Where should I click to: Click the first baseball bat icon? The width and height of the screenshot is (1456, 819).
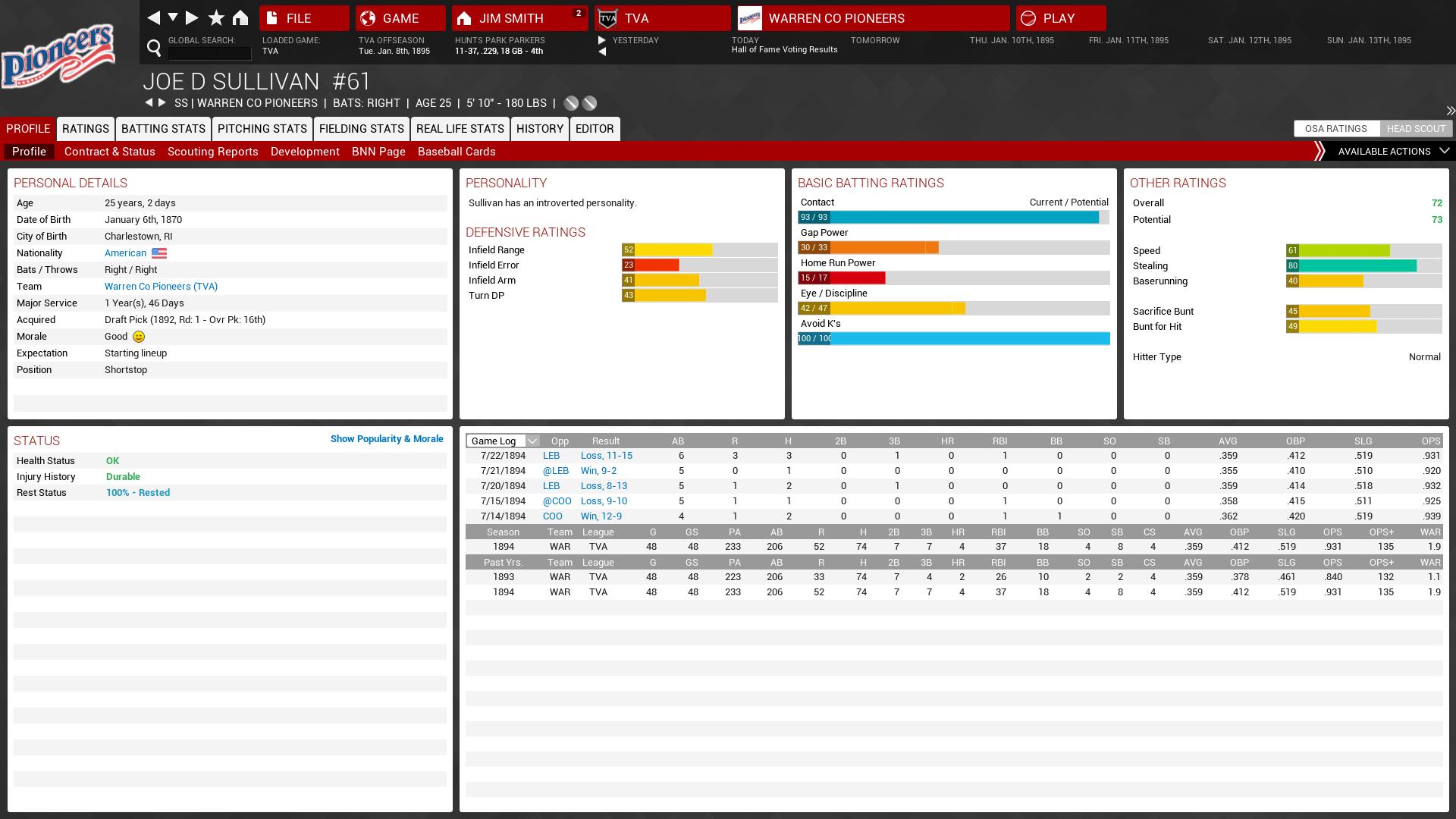click(571, 103)
